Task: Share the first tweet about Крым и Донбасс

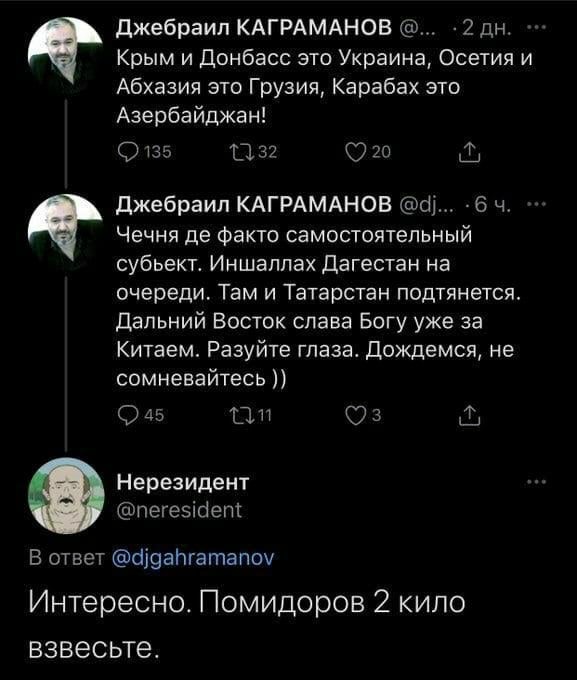Action: 469,153
